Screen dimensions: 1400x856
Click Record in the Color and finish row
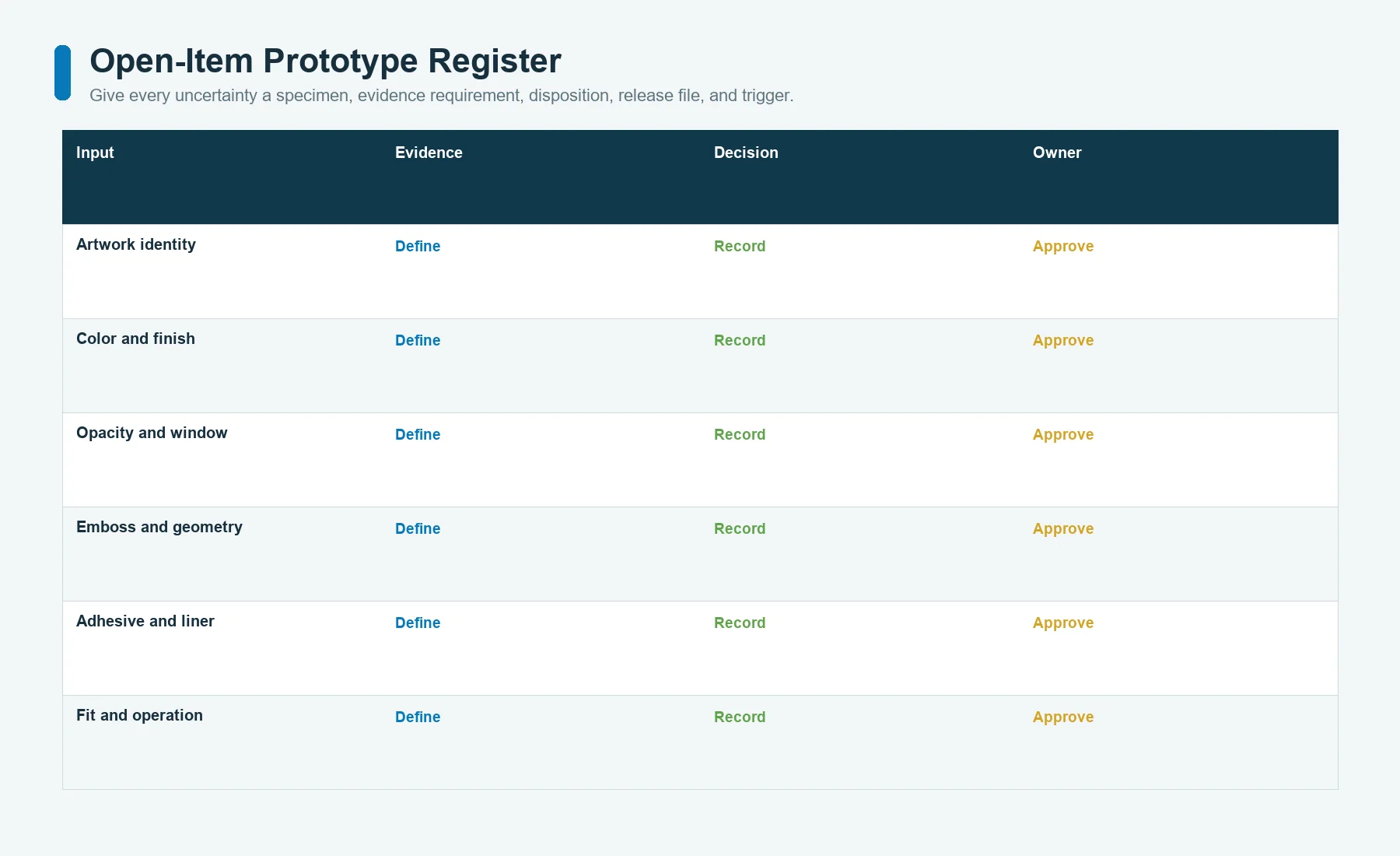740,340
